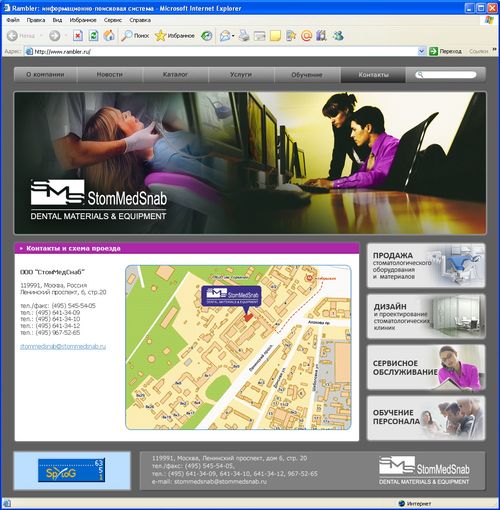Click the ООО "СтомМедСнаб" company name

tap(52, 272)
